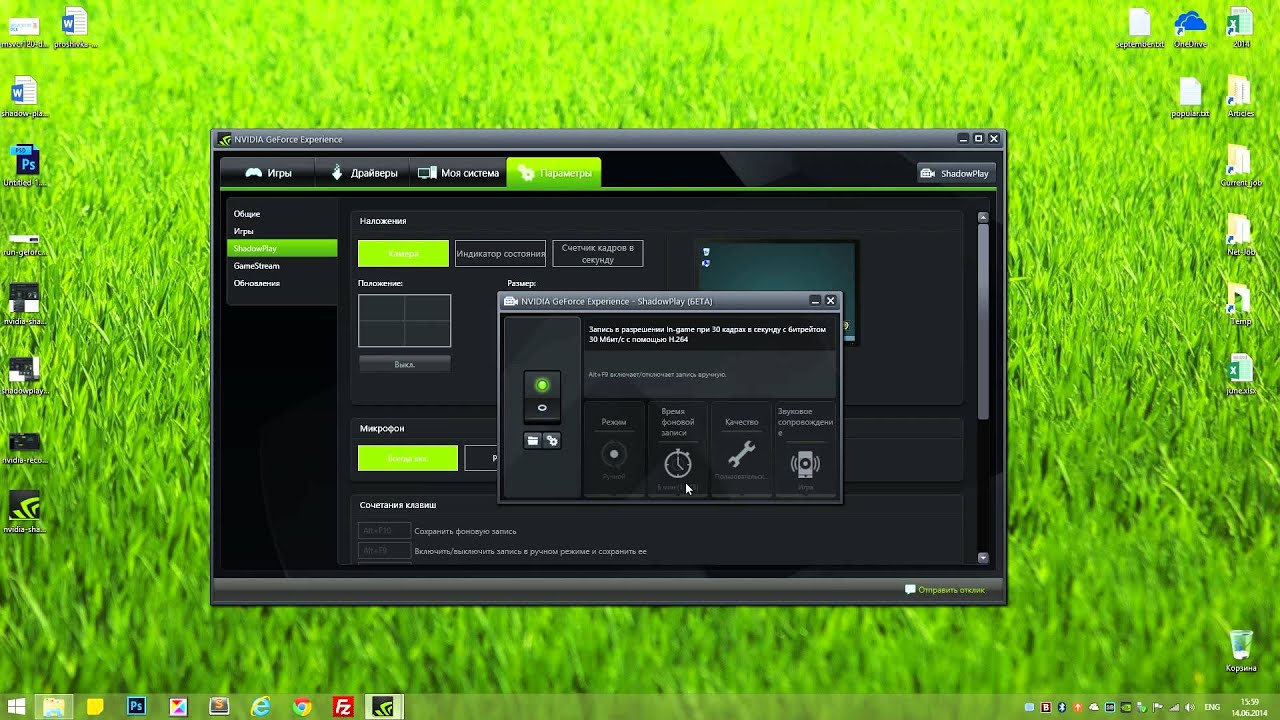The height and width of the screenshot is (720, 1280).
Task: Switch to the Драйверы tab
Action: pyautogui.click(x=363, y=173)
